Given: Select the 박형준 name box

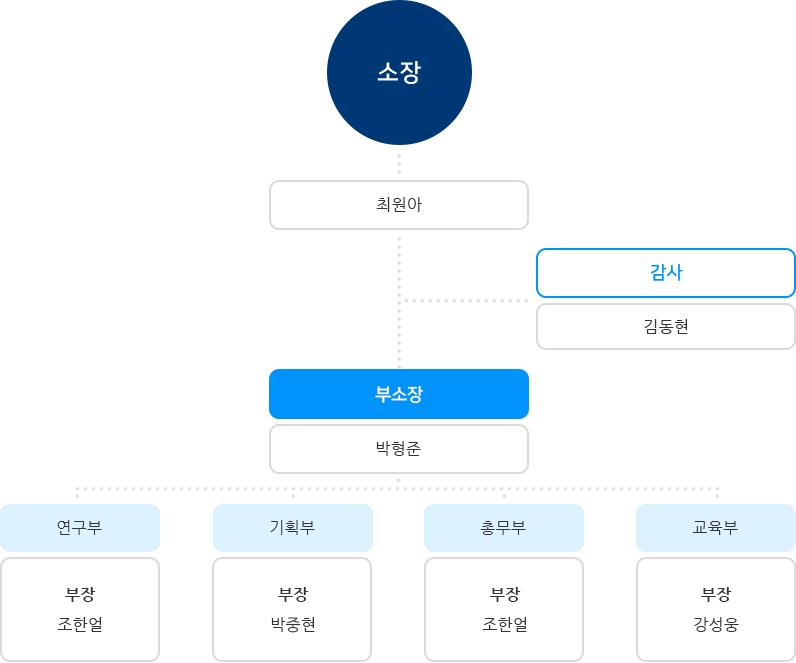Looking at the screenshot, I should coord(399,449).
